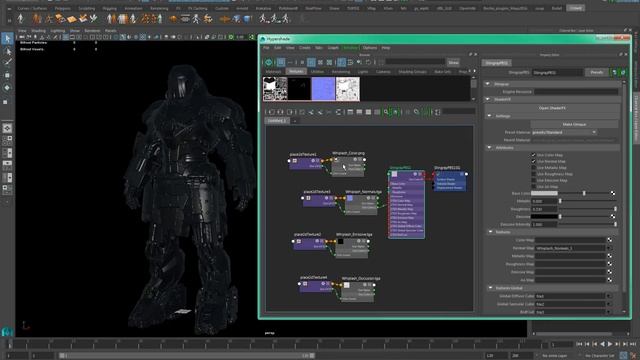Open the Graph menu in Hypershade
Viewport: 640px width, 360px height.
coord(333,48)
